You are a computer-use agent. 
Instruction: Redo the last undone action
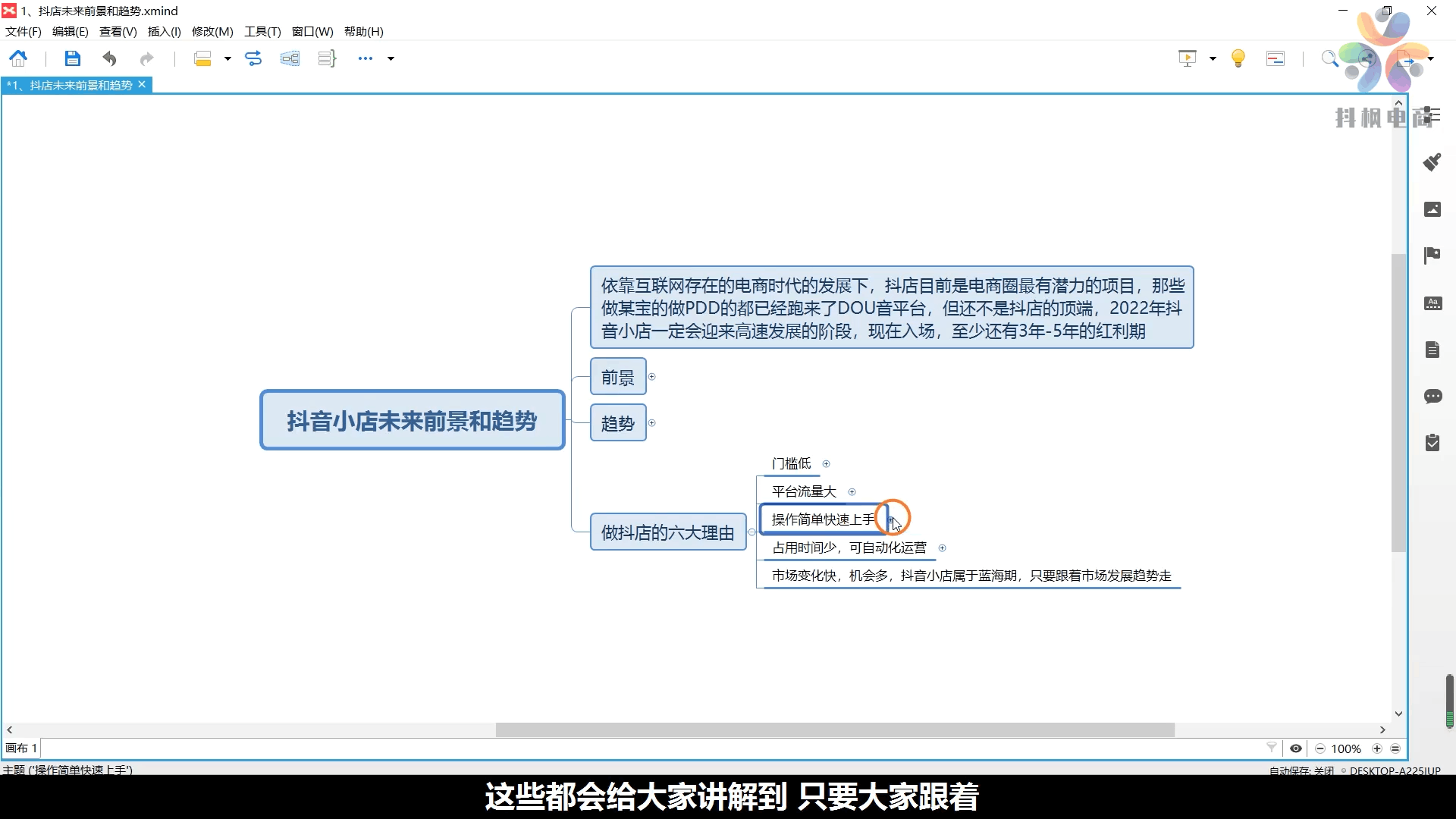click(x=146, y=58)
